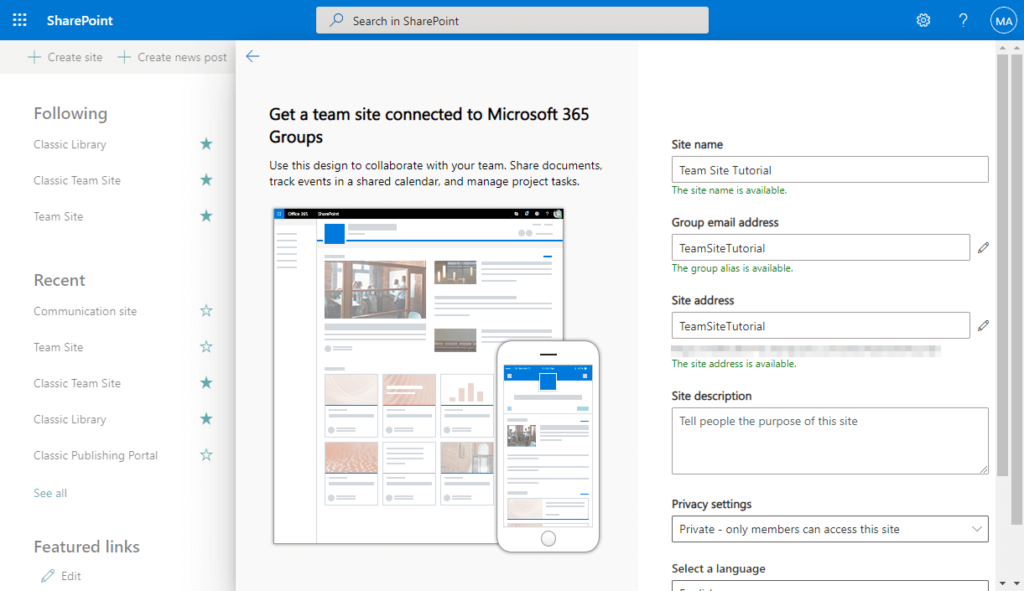Click the search magnifier icon
The height and width of the screenshot is (591, 1024).
(x=336, y=20)
